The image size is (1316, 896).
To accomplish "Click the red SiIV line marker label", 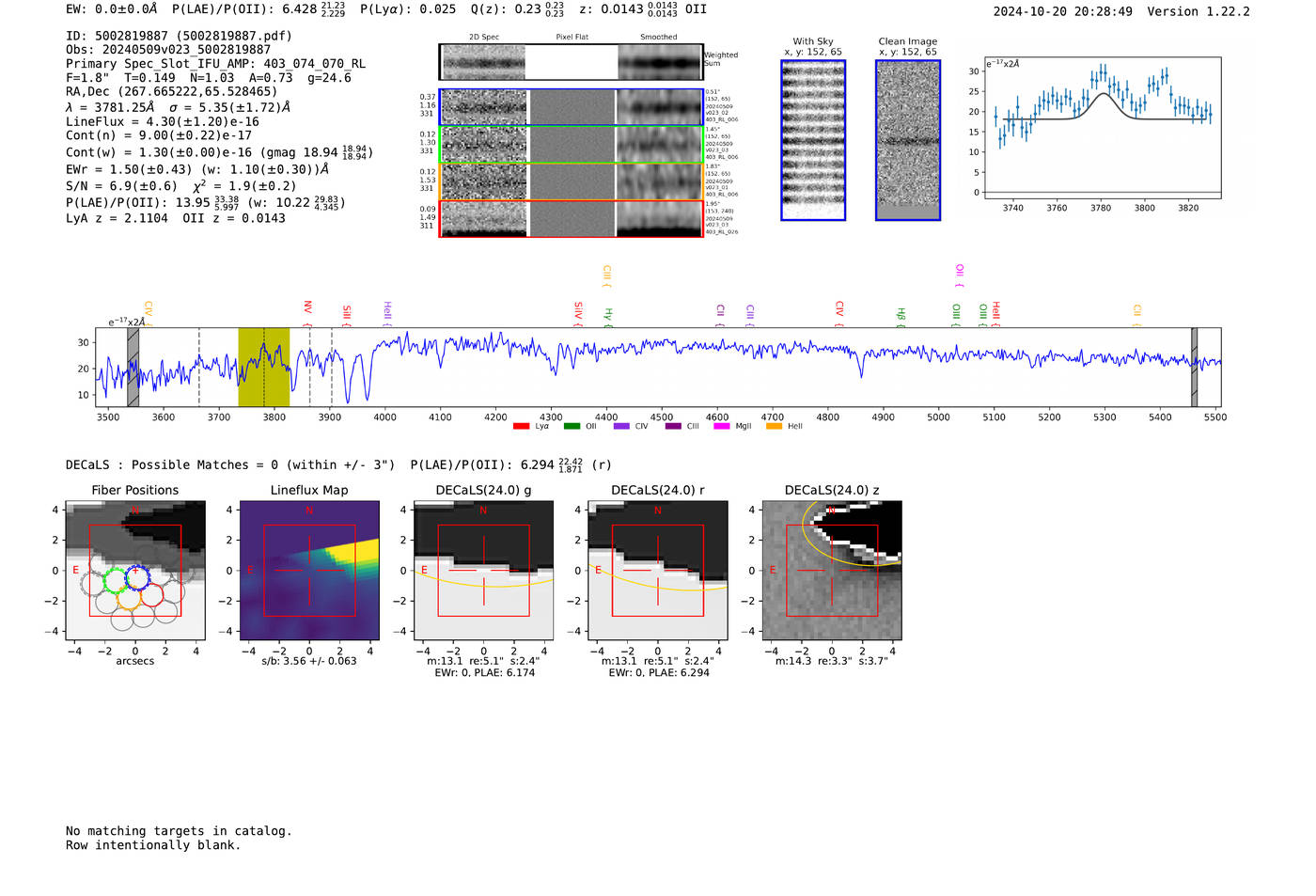I will pos(578,310).
